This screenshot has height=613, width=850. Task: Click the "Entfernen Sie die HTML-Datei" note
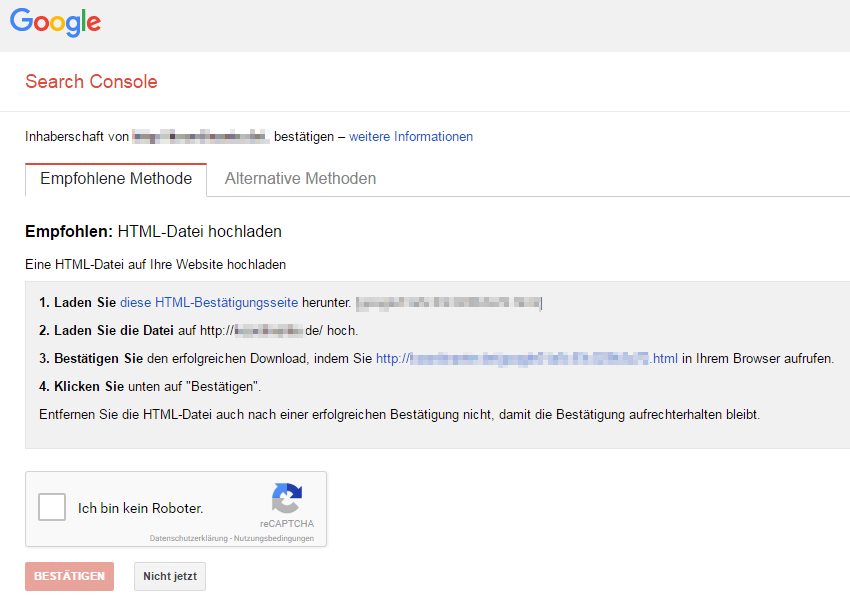tap(400, 415)
